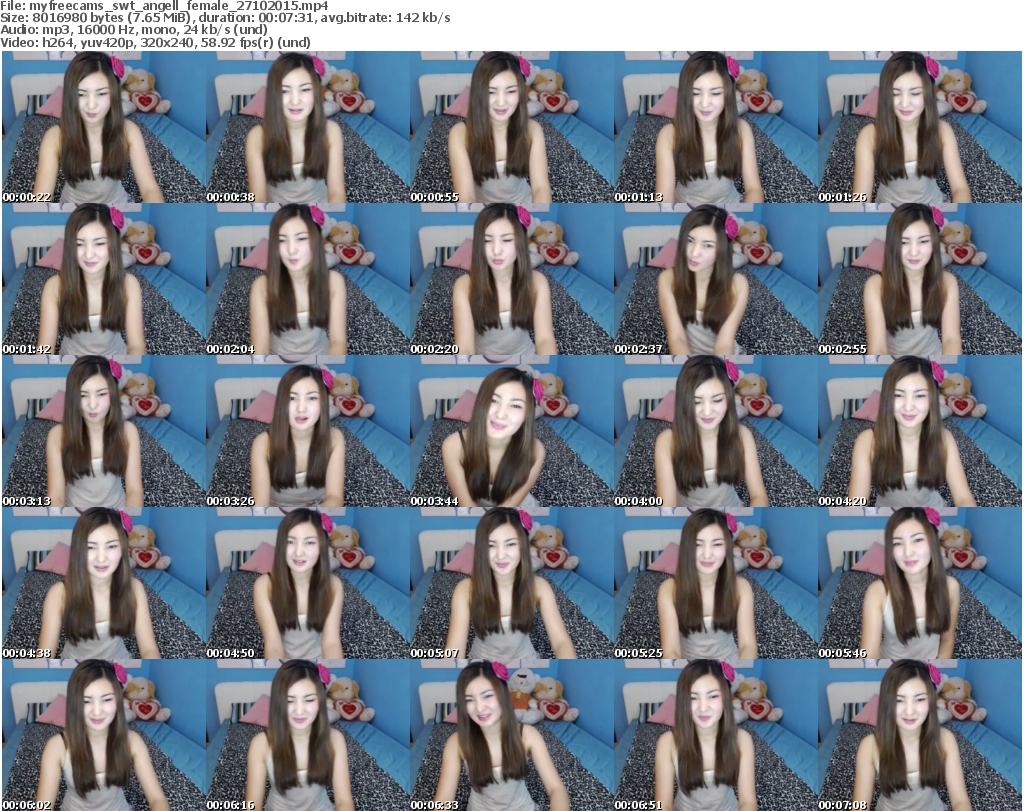This screenshot has height=811, width=1024.
Task: Open the thumbnail stamped 00:06:33
Action: click(512, 735)
